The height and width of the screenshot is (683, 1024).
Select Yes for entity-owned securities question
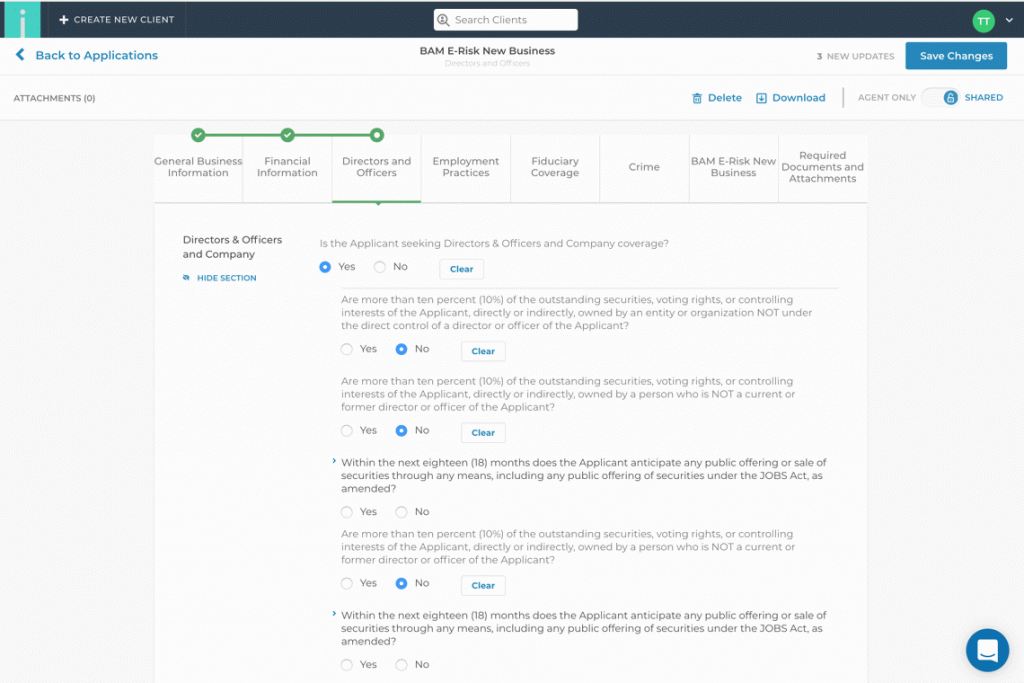pyautogui.click(x=347, y=349)
